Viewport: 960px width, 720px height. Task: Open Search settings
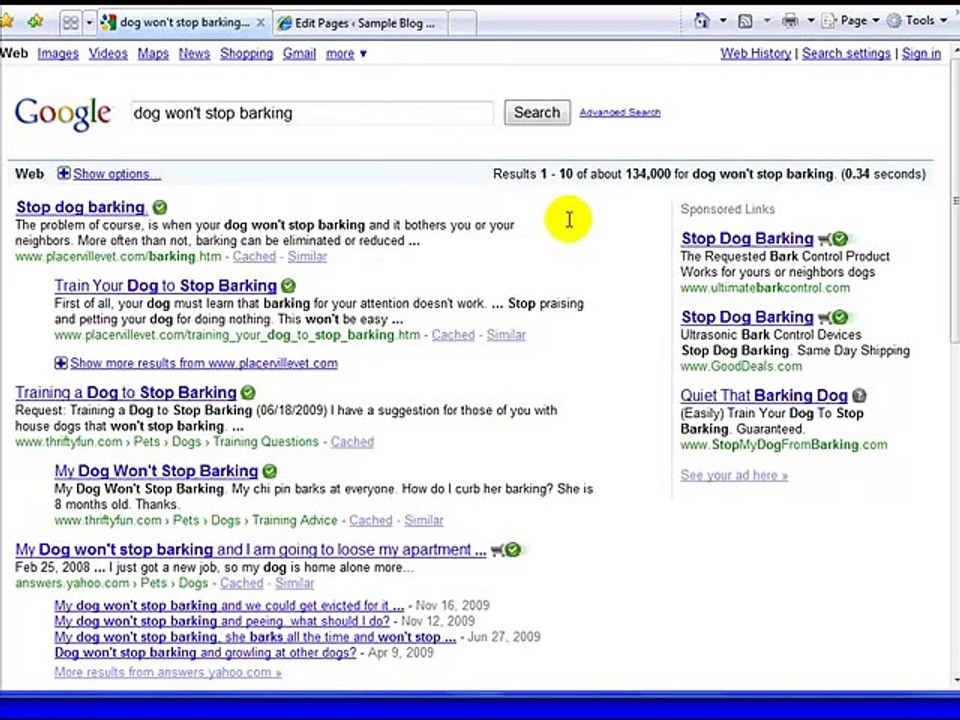tap(846, 54)
